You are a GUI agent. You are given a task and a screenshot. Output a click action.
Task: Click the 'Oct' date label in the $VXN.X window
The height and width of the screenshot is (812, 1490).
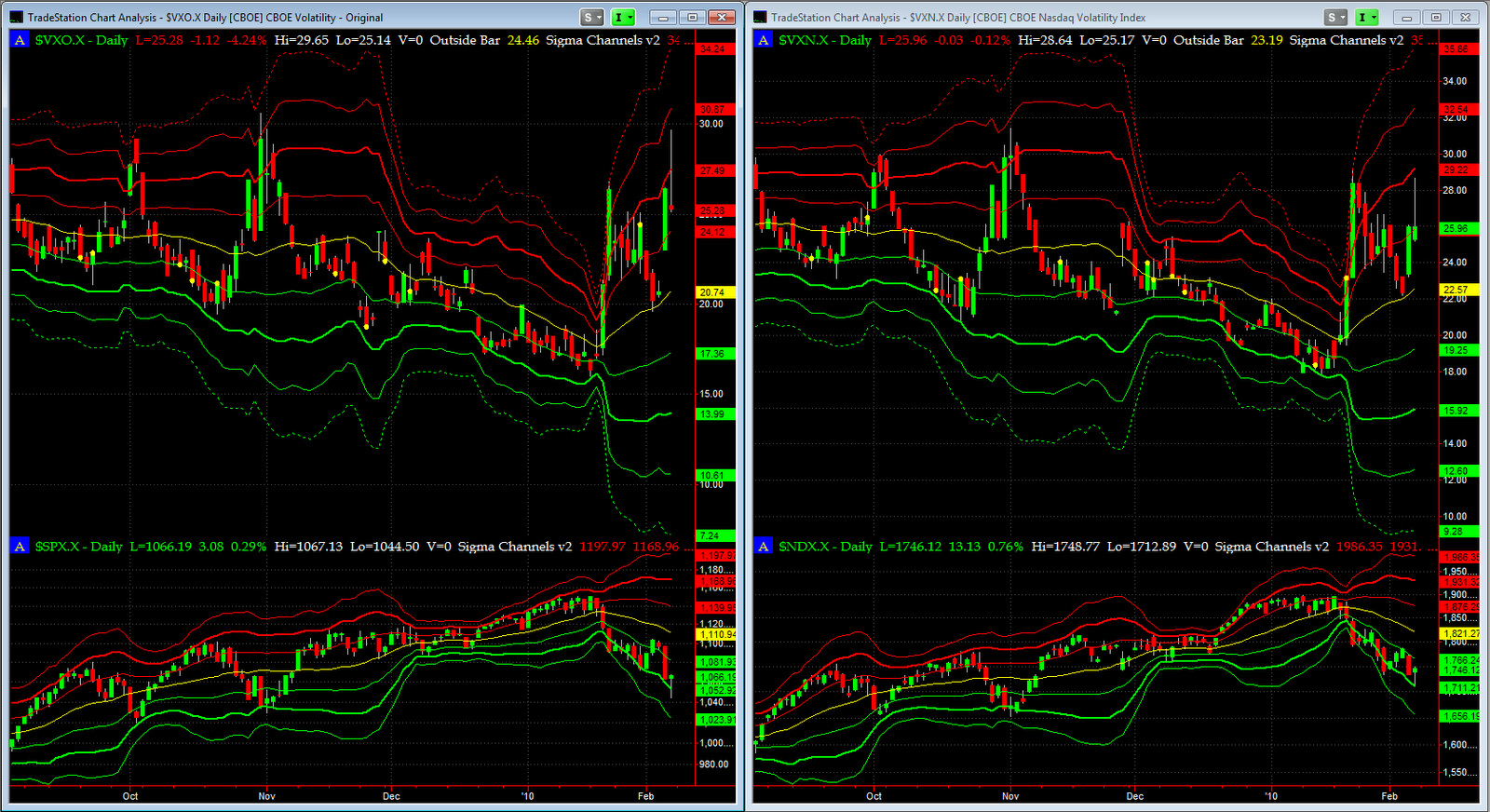coord(874,796)
